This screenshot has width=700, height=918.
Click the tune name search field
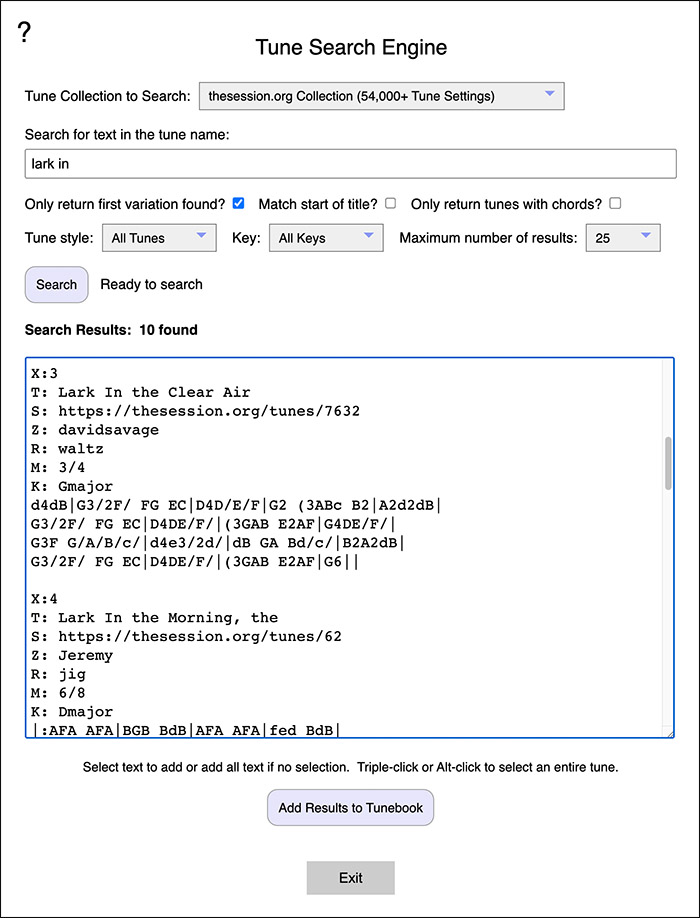[x=351, y=164]
